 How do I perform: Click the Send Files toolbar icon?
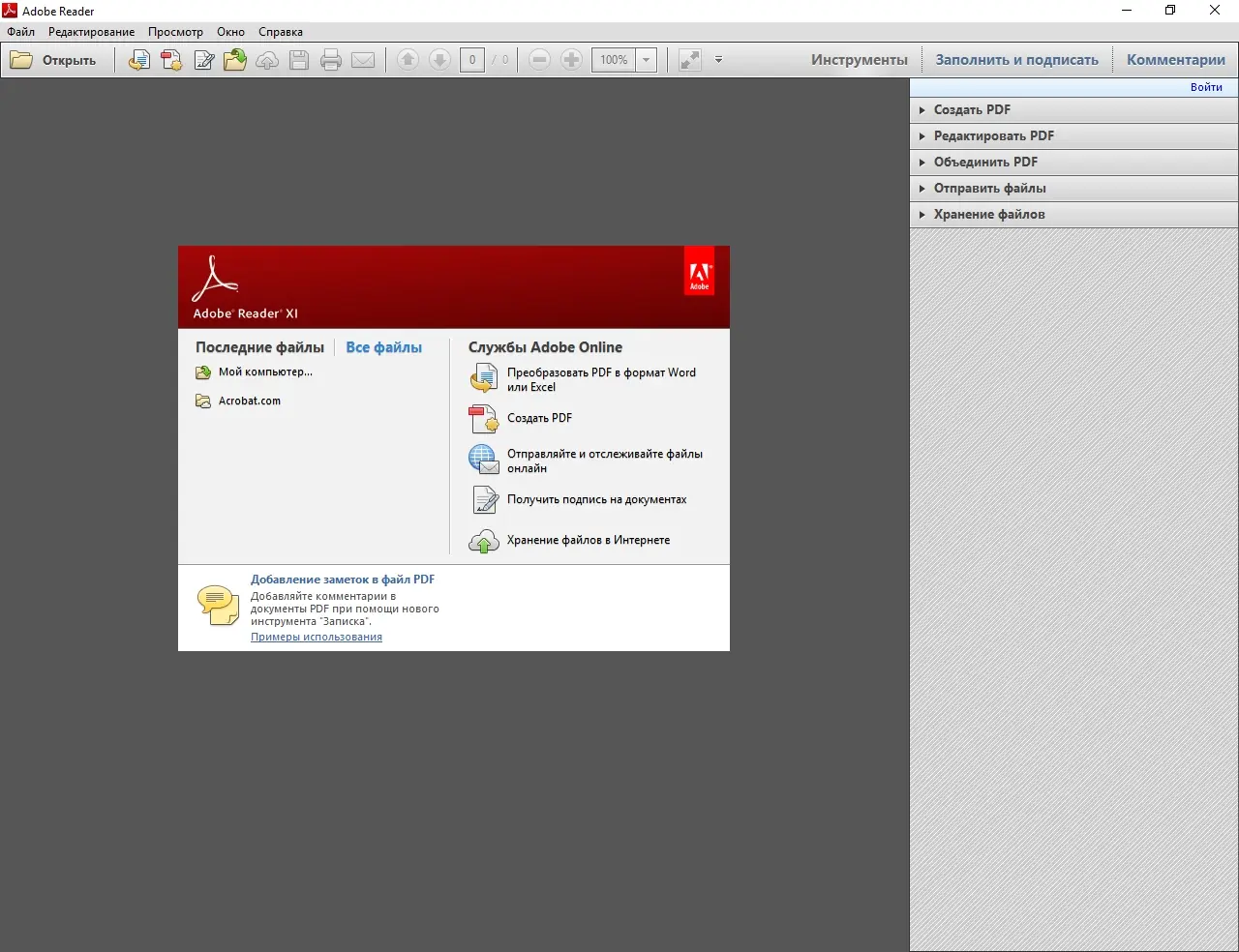click(x=235, y=59)
